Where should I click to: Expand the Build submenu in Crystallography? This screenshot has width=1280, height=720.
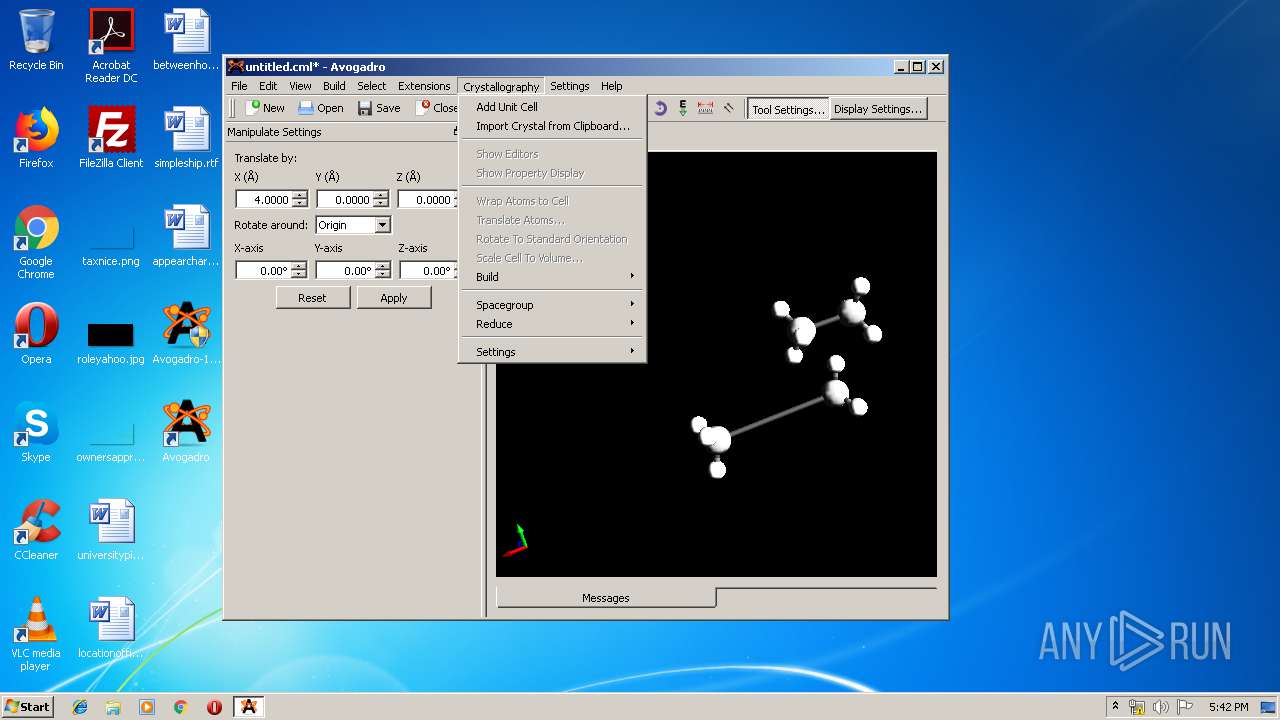552,277
